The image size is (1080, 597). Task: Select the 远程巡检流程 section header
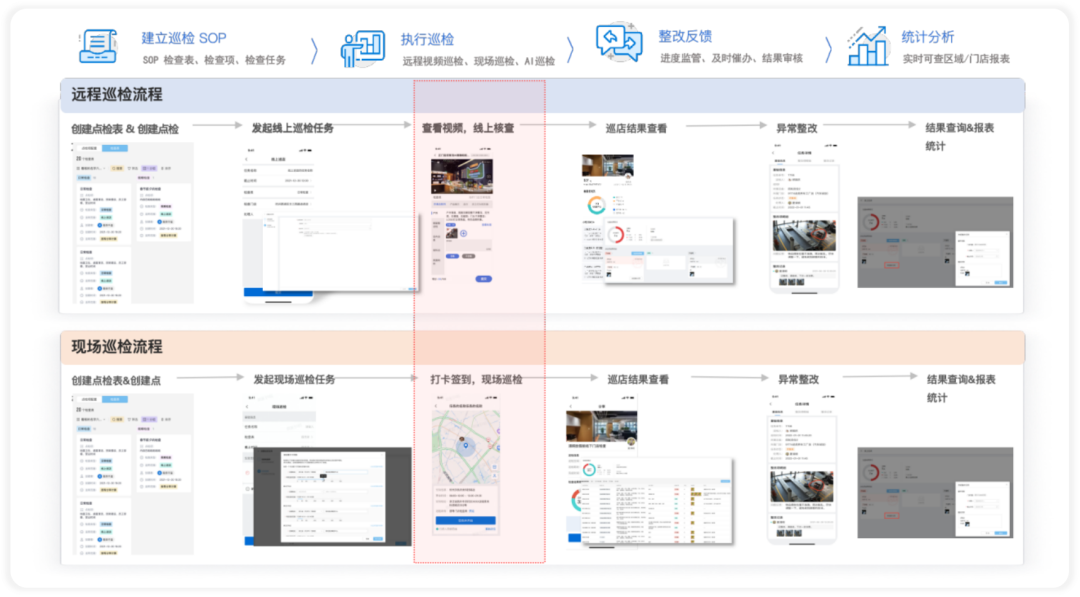[116, 94]
